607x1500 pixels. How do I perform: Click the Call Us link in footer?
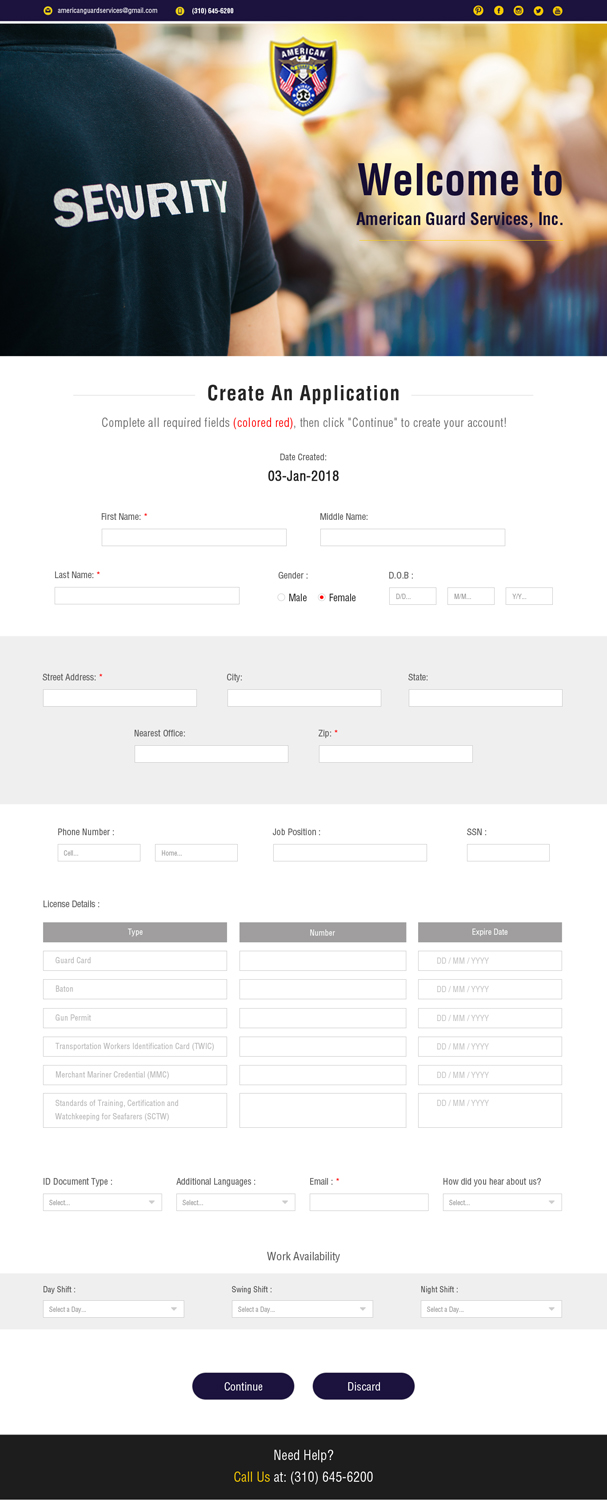tap(252, 1477)
